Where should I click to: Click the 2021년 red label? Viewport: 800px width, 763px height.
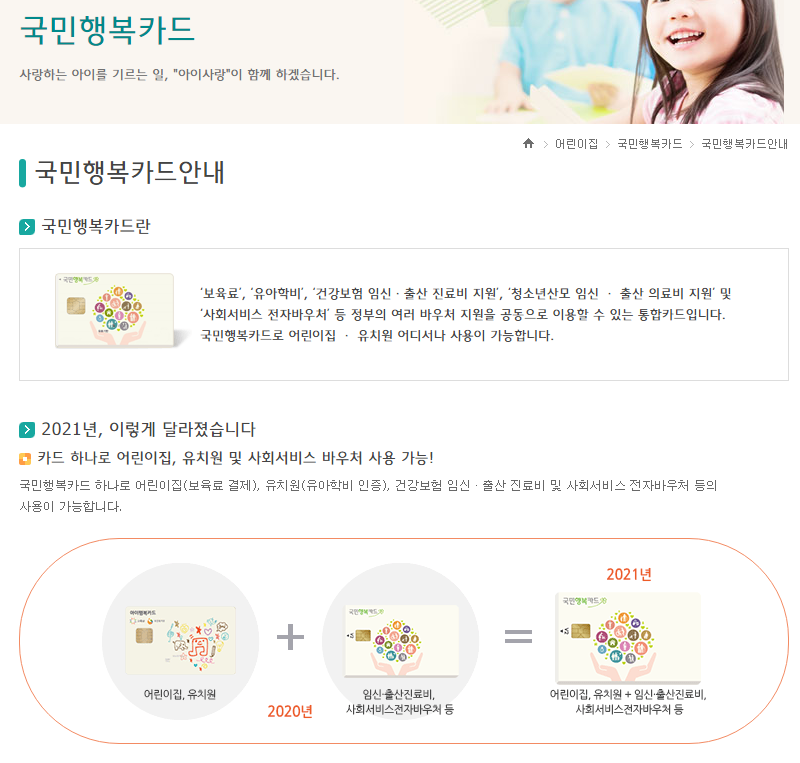pos(629,575)
